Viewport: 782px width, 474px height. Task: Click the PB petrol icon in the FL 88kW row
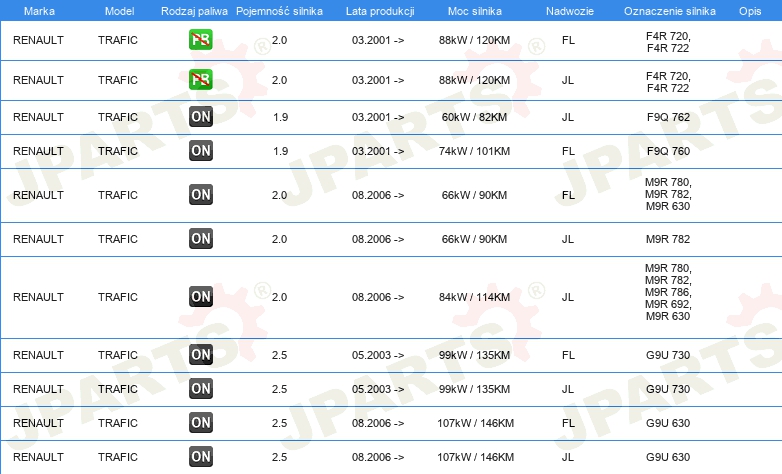(201, 40)
